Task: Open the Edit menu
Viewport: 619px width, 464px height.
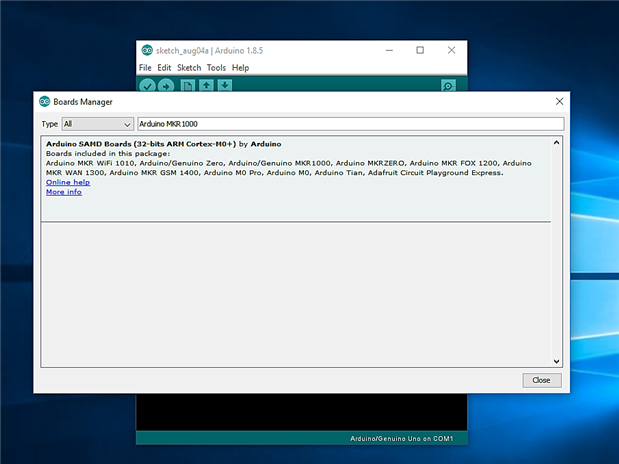Action: click(x=164, y=68)
